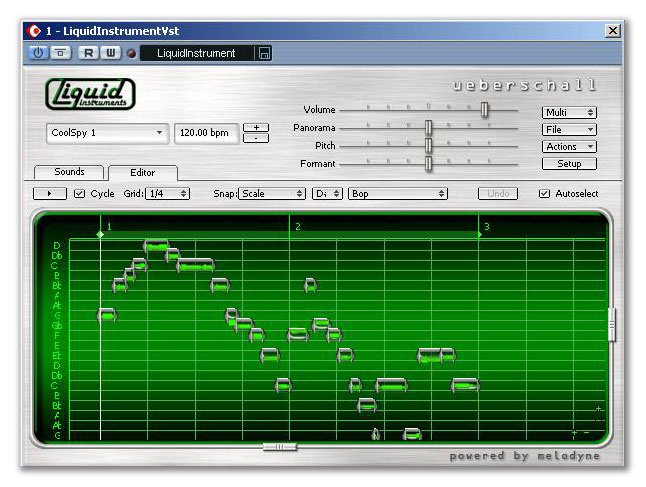Click the Pitch slider handle
Image resolution: width=646 pixels, height=487 pixels.
428,146
